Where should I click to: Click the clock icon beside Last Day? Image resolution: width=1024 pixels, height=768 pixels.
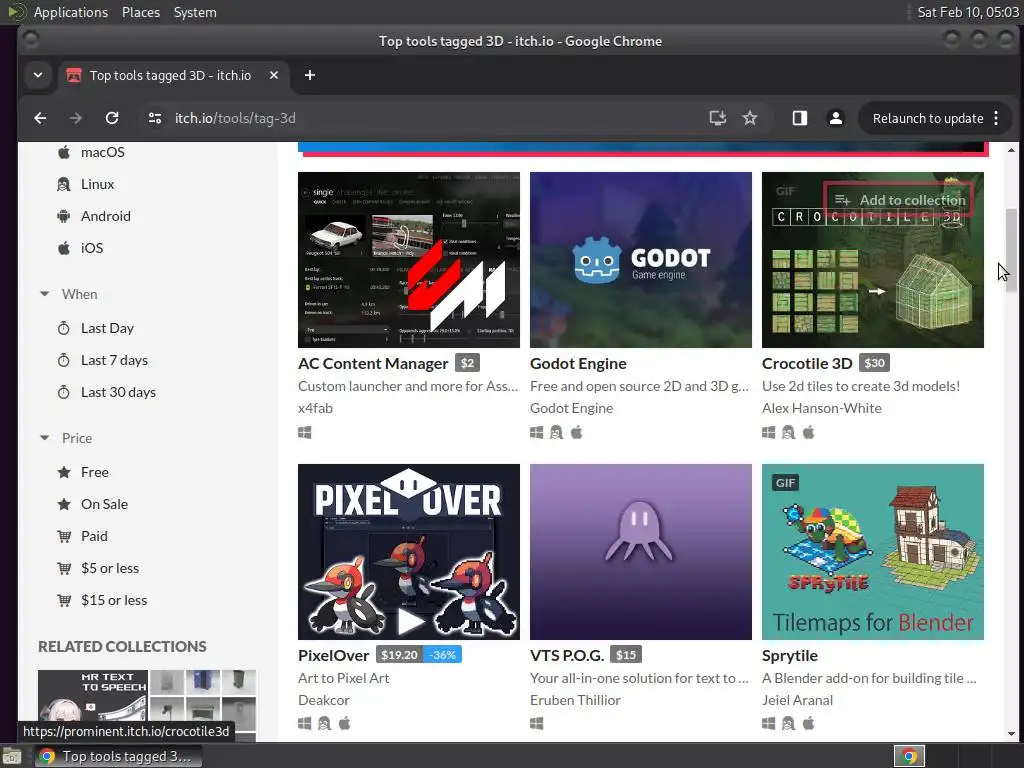pyautogui.click(x=63, y=328)
